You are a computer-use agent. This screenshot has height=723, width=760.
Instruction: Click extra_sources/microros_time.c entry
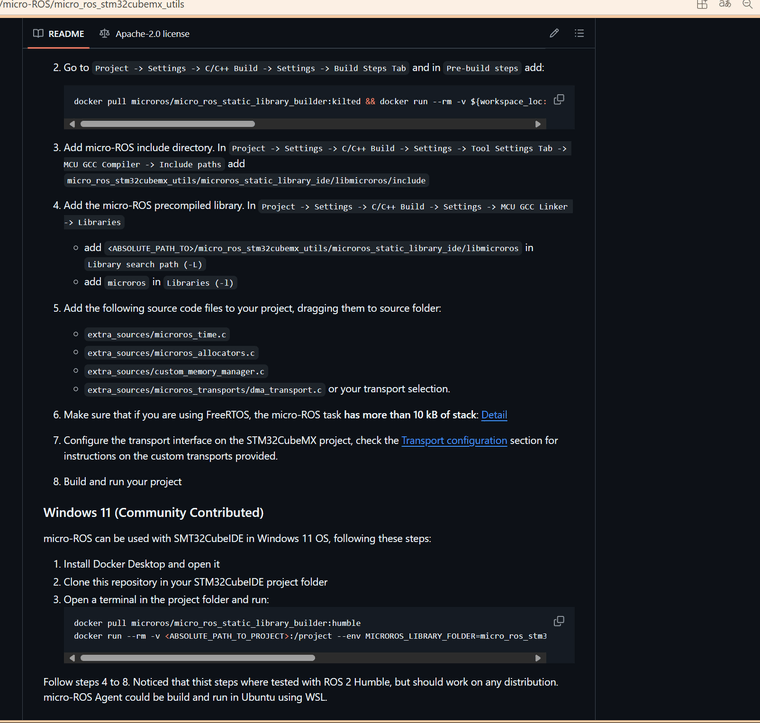click(x=157, y=334)
